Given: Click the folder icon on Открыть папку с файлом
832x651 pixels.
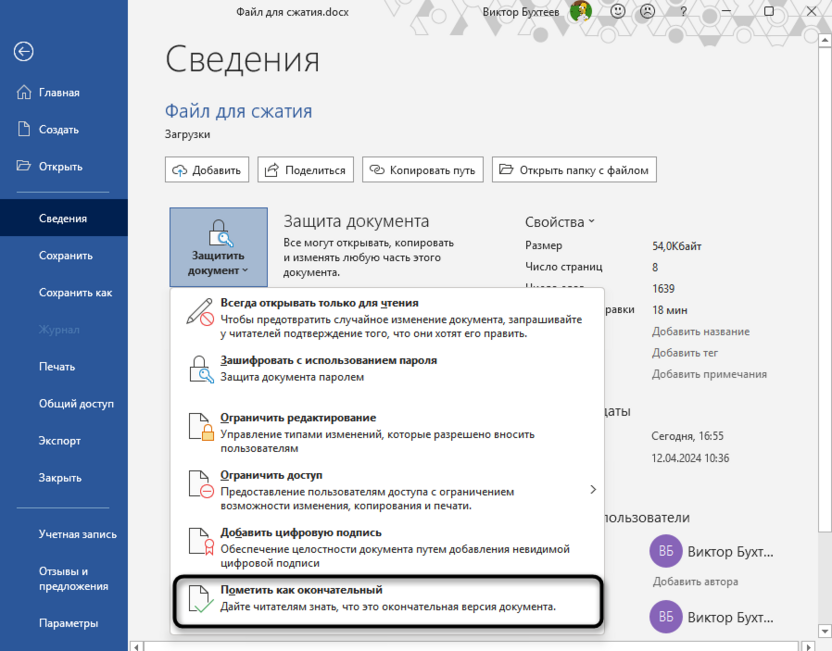Looking at the screenshot, I should (507, 169).
